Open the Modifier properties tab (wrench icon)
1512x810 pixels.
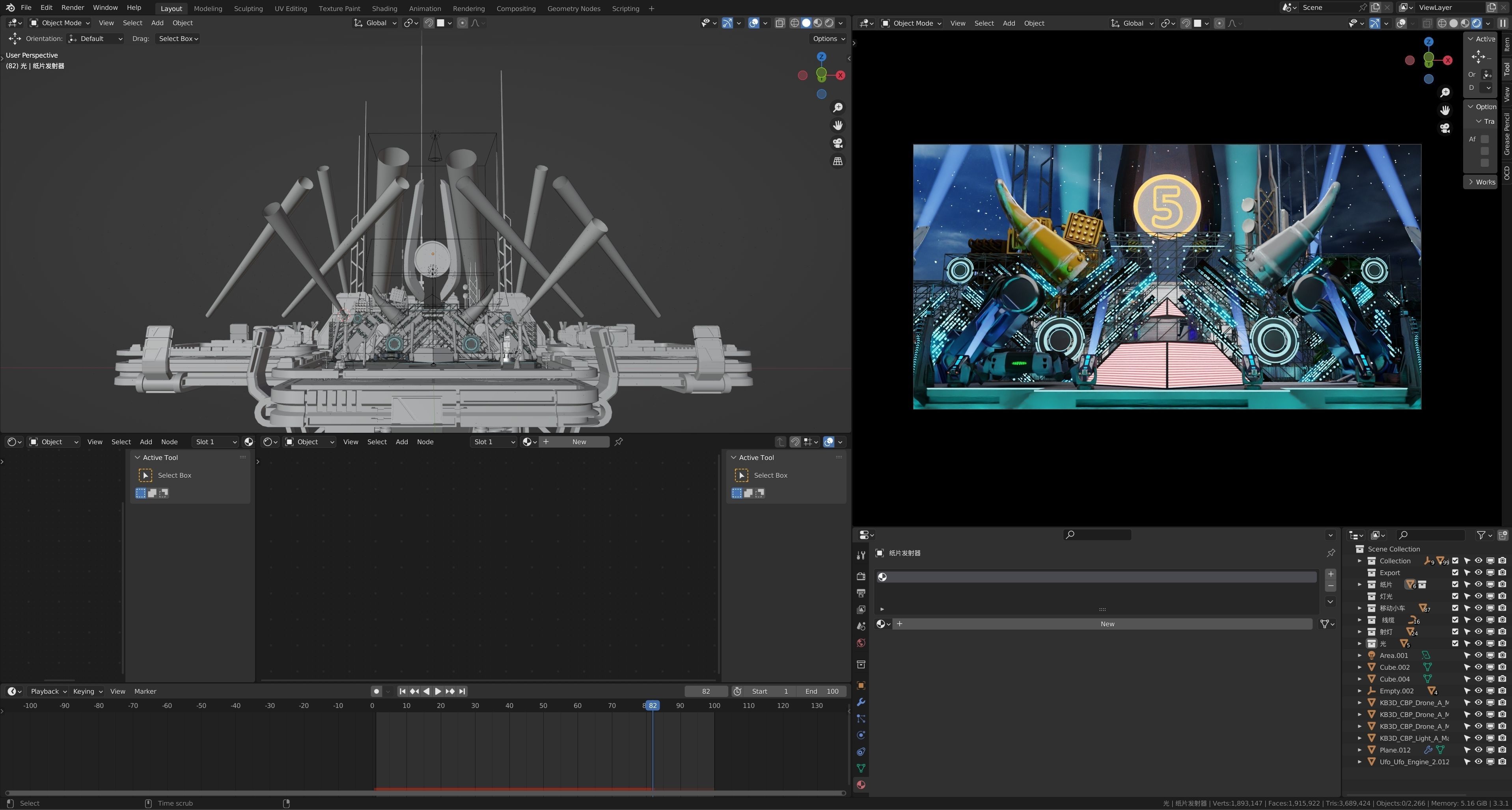point(861,702)
